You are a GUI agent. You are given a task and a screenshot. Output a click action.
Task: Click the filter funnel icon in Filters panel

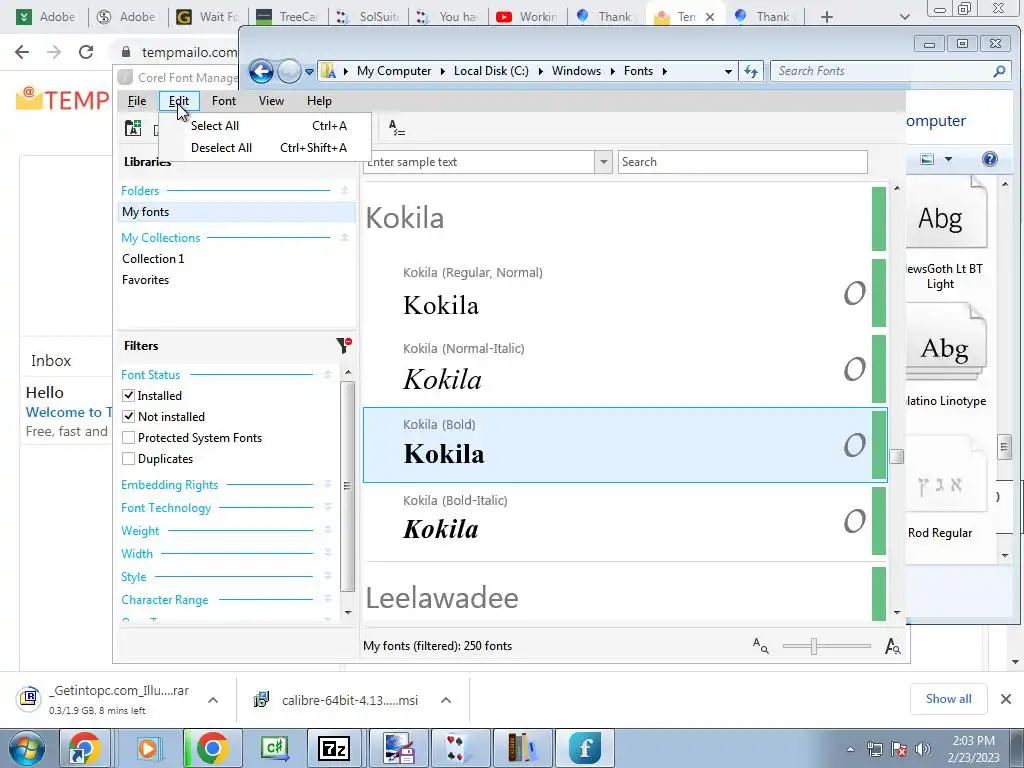344,345
